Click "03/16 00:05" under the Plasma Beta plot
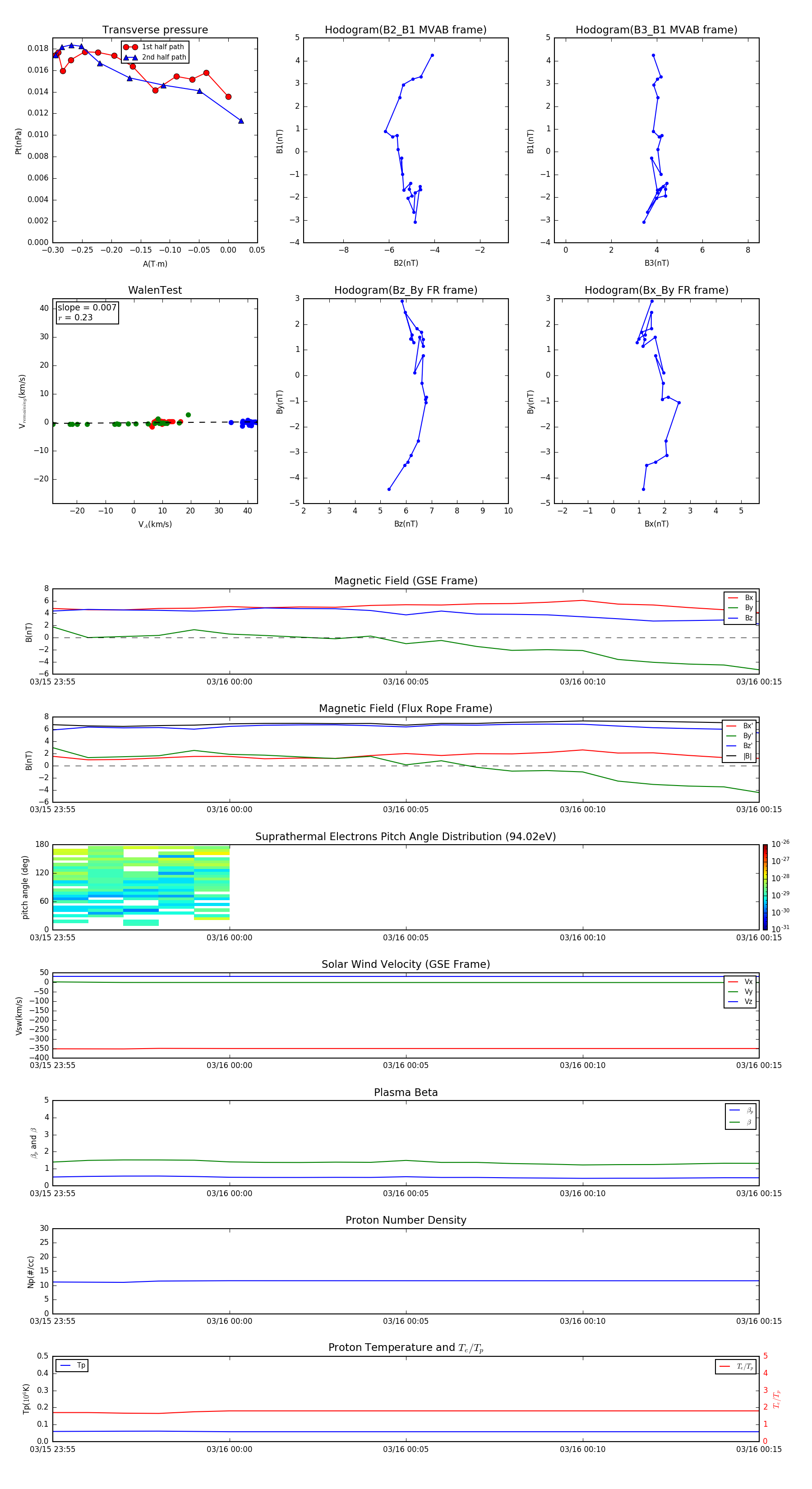The width and height of the screenshot is (812, 1489). point(406,1193)
